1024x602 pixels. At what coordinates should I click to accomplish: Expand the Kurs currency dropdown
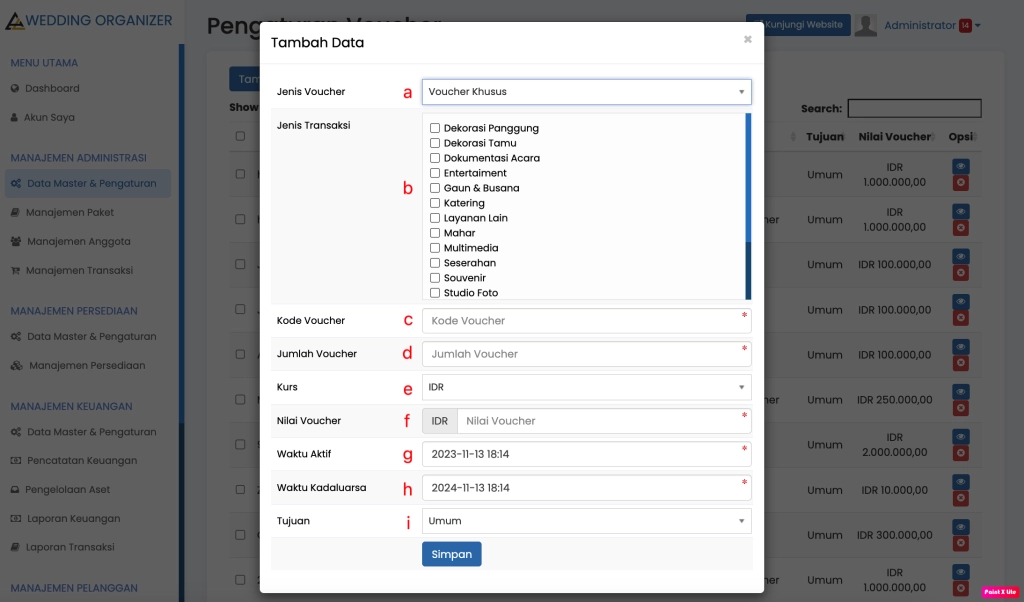click(x=586, y=387)
